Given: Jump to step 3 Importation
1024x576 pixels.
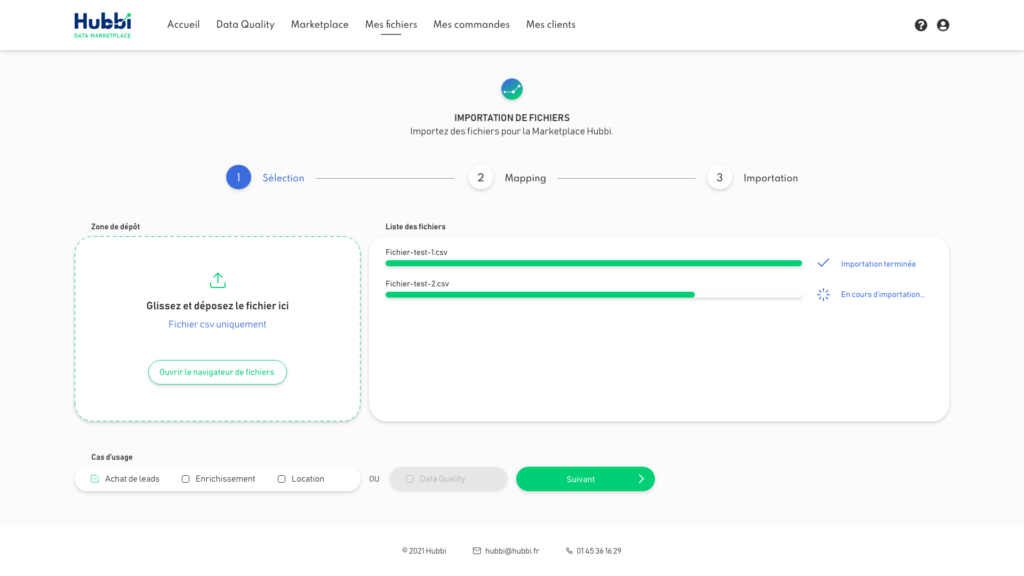Looking at the screenshot, I should pos(719,178).
